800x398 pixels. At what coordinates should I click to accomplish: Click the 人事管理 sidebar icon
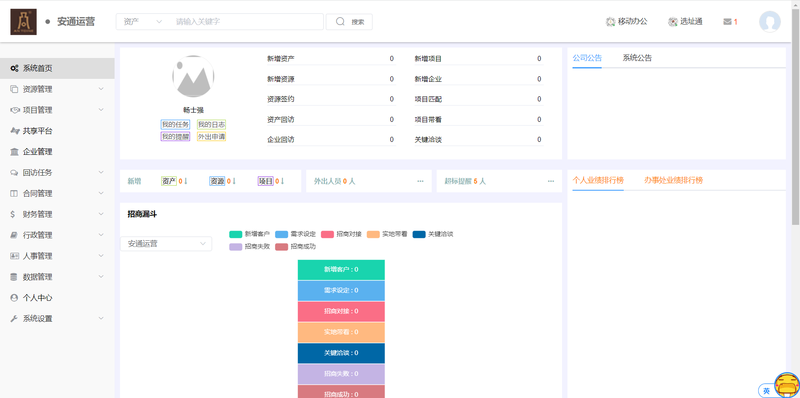[x=14, y=256]
